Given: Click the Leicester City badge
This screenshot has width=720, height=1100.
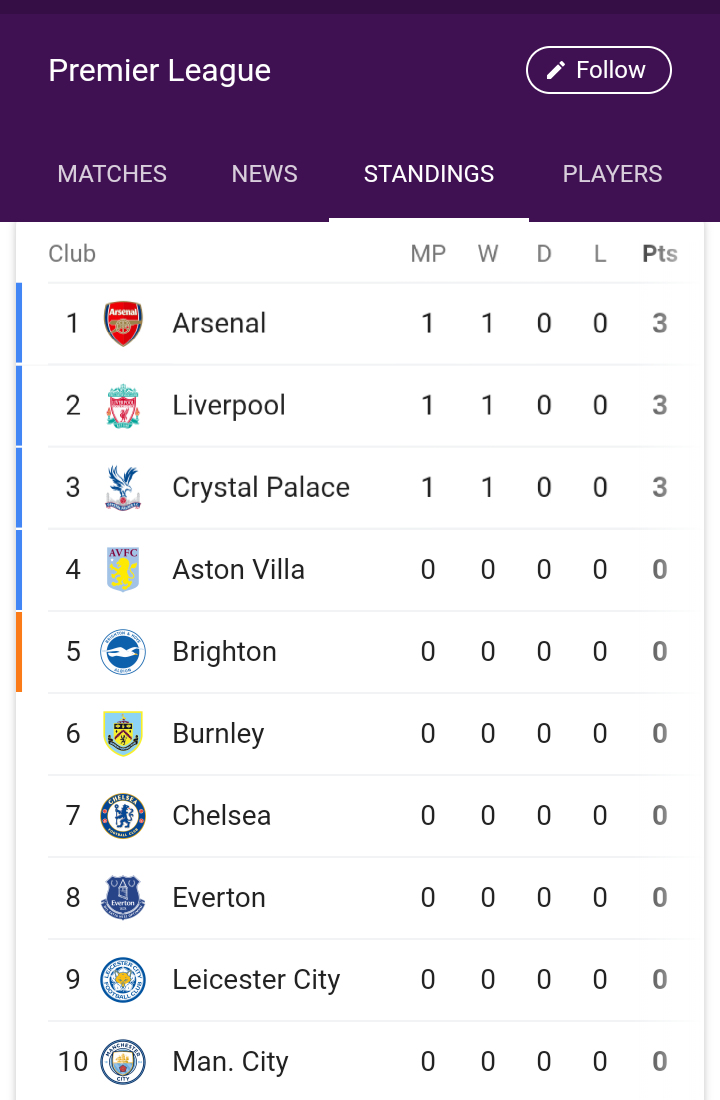Looking at the screenshot, I should tap(123, 980).
